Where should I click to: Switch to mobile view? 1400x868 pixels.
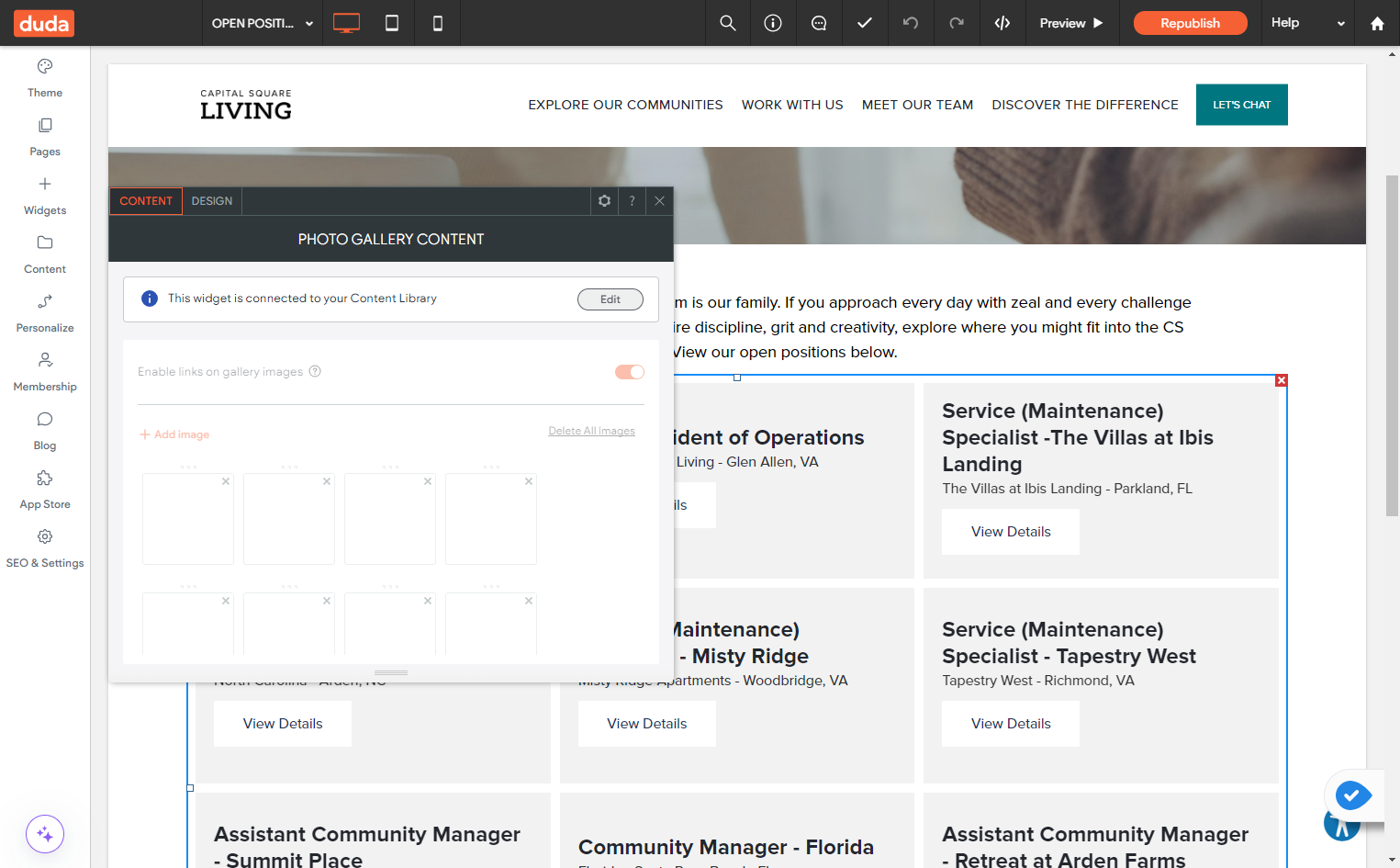click(438, 23)
